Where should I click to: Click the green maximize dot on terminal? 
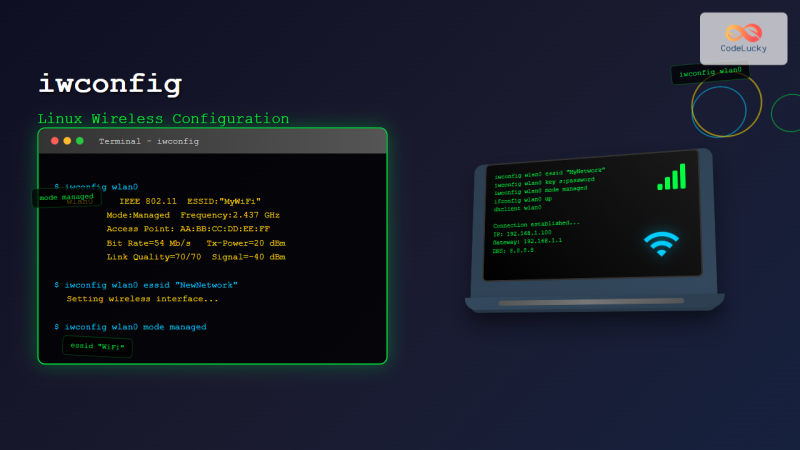[80, 141]
